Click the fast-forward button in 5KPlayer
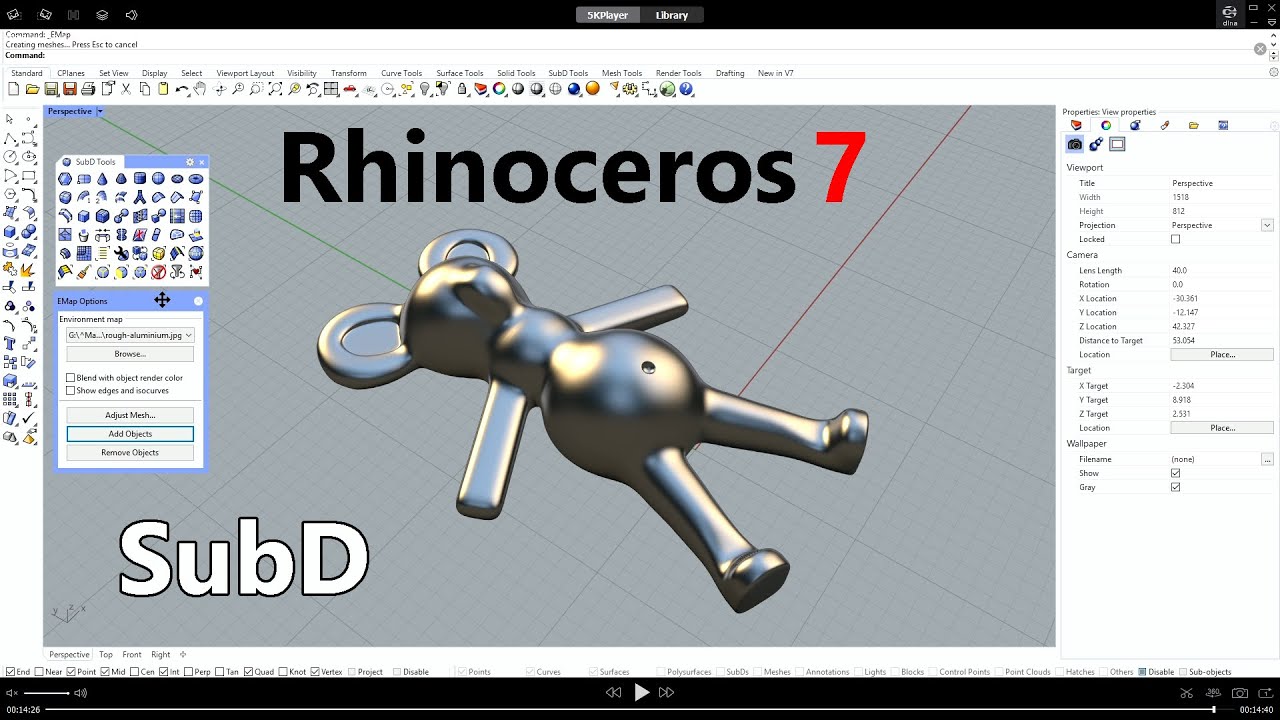Screen dimensions: 1280x720 point(667,692)
